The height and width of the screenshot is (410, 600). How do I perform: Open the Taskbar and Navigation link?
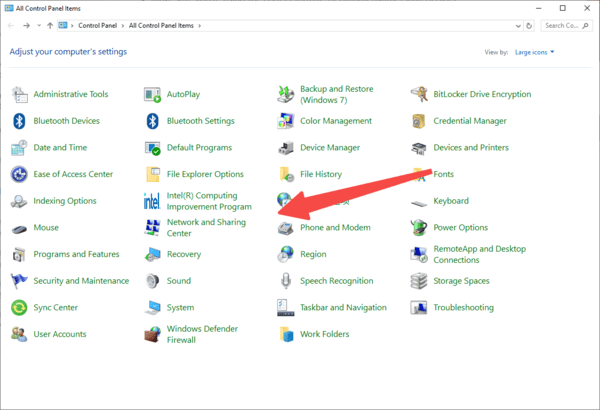click(343, 307)
